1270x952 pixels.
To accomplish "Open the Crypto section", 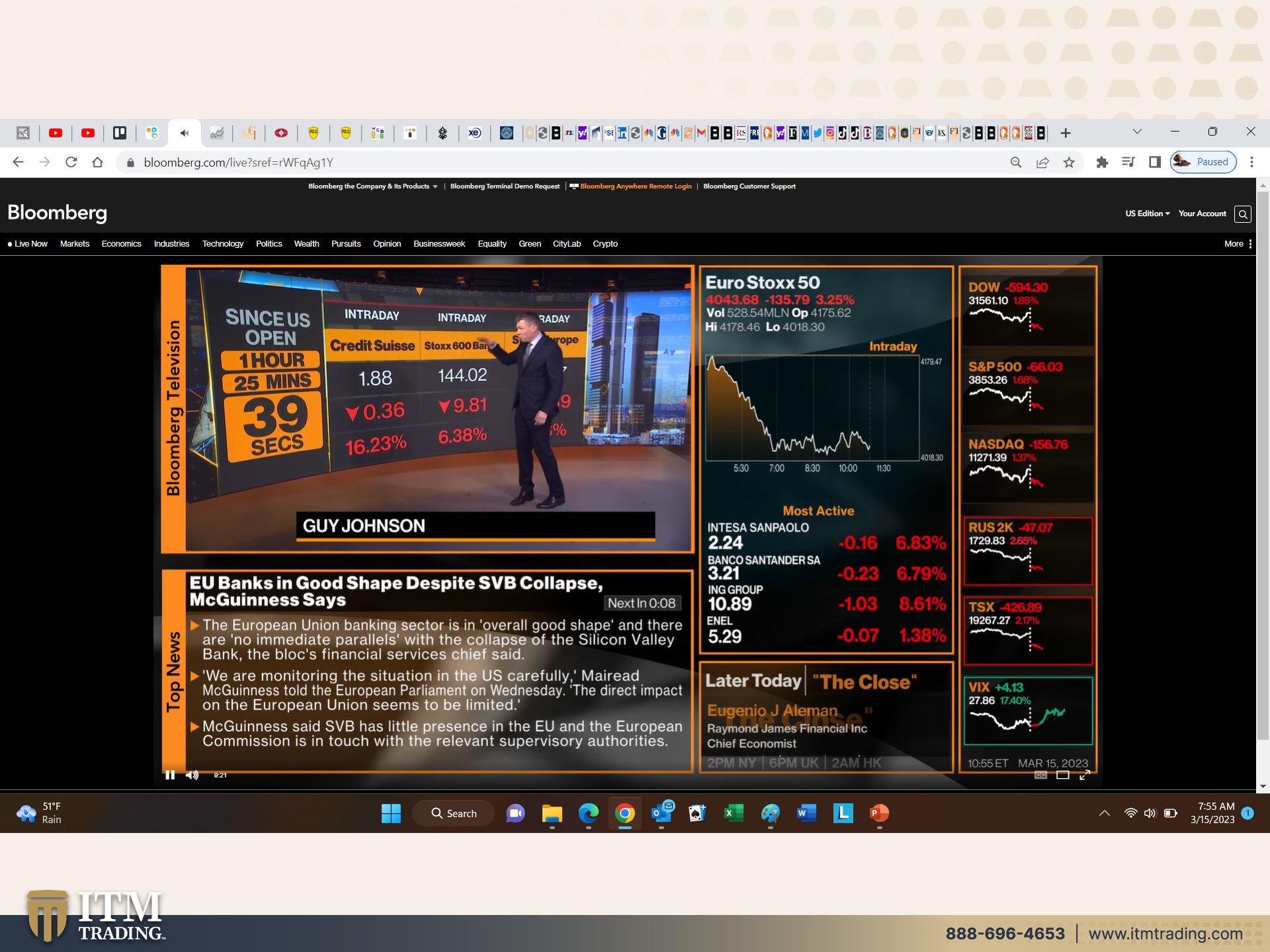I will click(x=605, y=244).
